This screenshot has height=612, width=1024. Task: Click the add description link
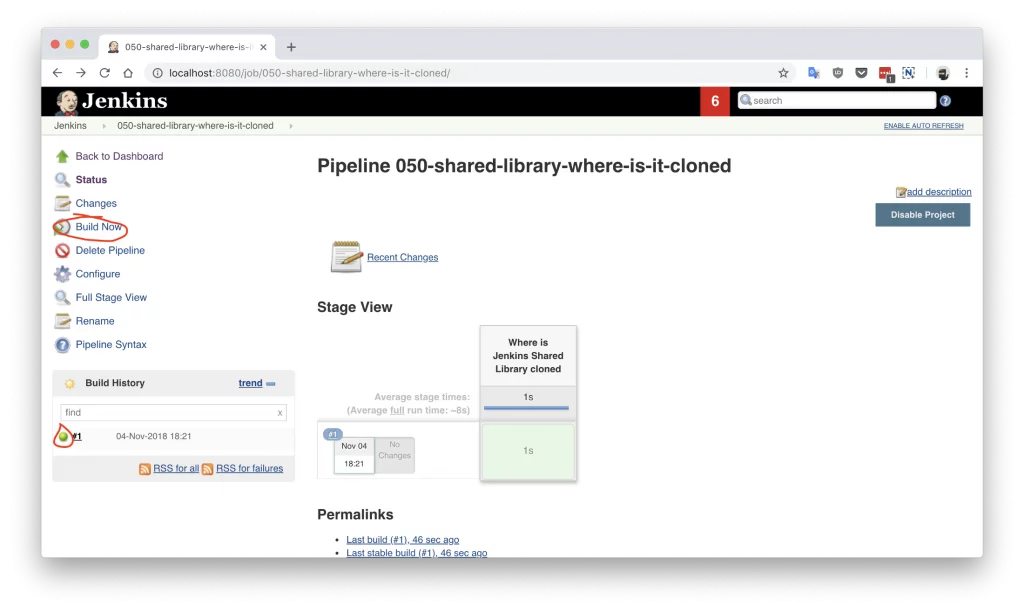(x=938, y=192)
